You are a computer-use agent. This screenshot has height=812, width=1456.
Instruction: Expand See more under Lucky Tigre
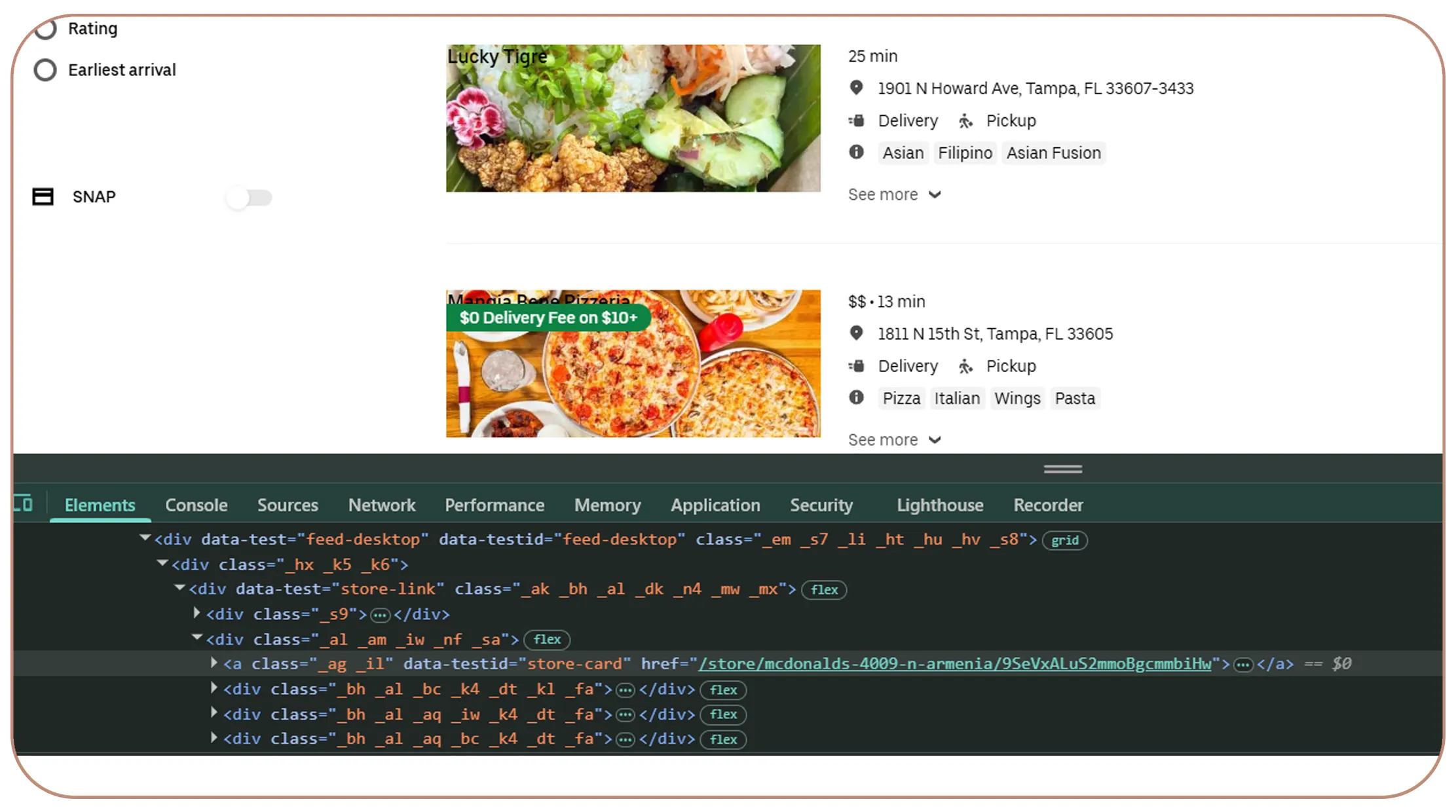[x=895, y=194]
